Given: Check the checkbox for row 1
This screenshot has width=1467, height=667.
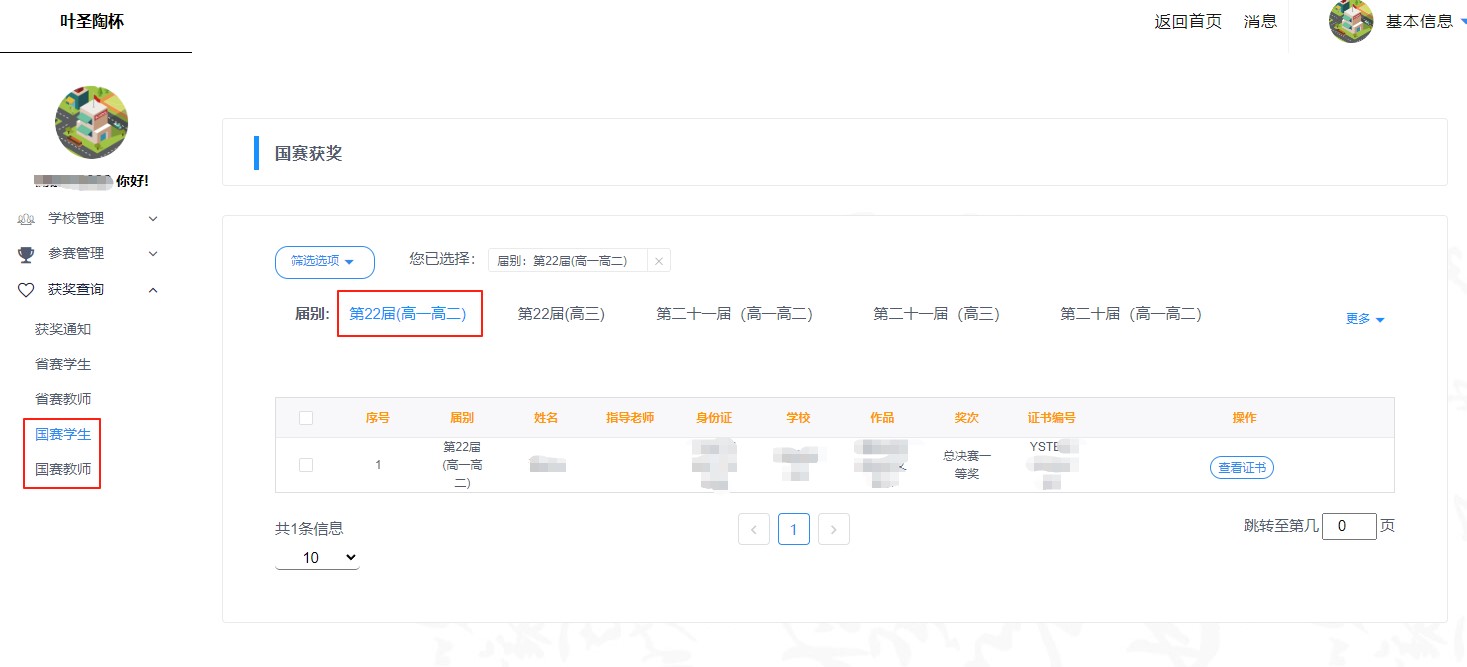Looking at the screenshot, I should pos(306,465).
